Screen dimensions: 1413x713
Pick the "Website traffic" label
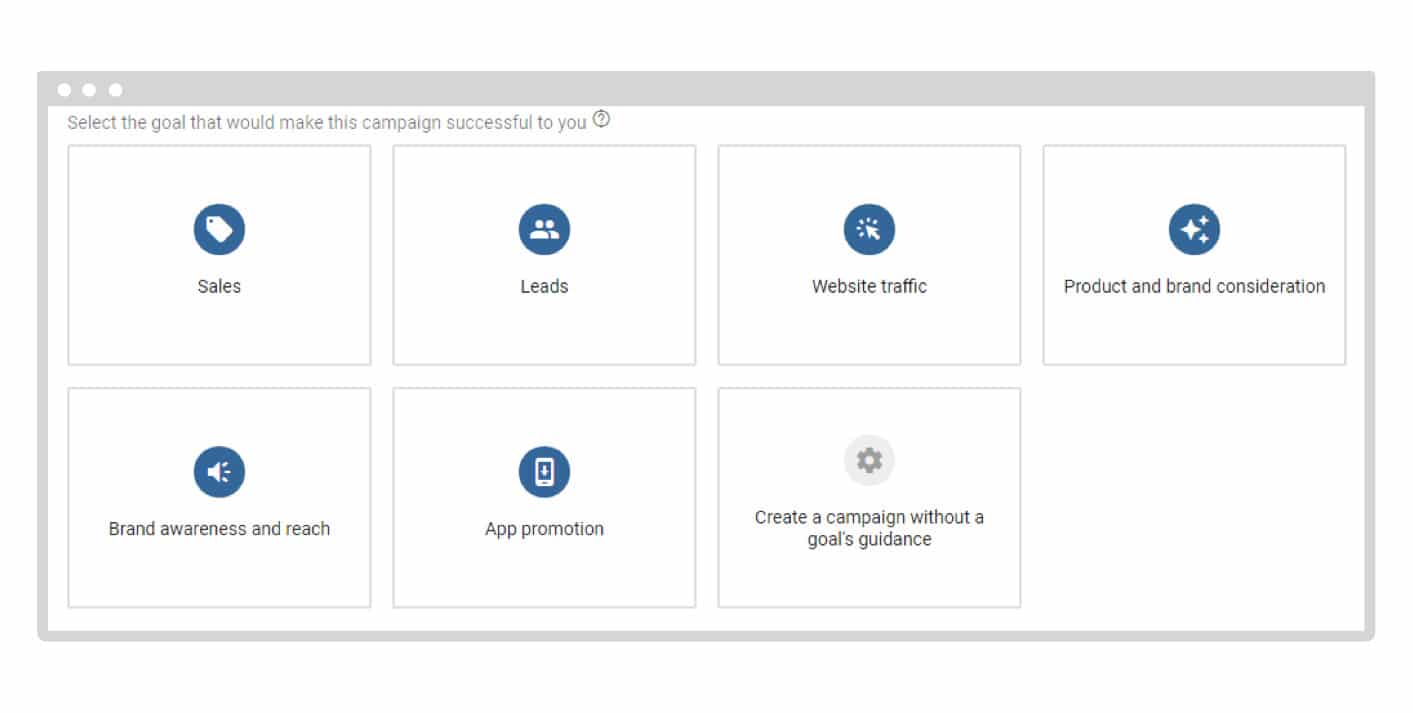pos(869,286)
